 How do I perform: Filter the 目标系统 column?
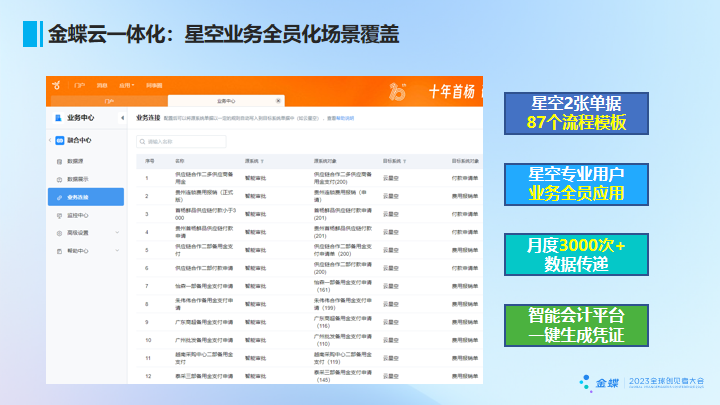tap(405, 162)
